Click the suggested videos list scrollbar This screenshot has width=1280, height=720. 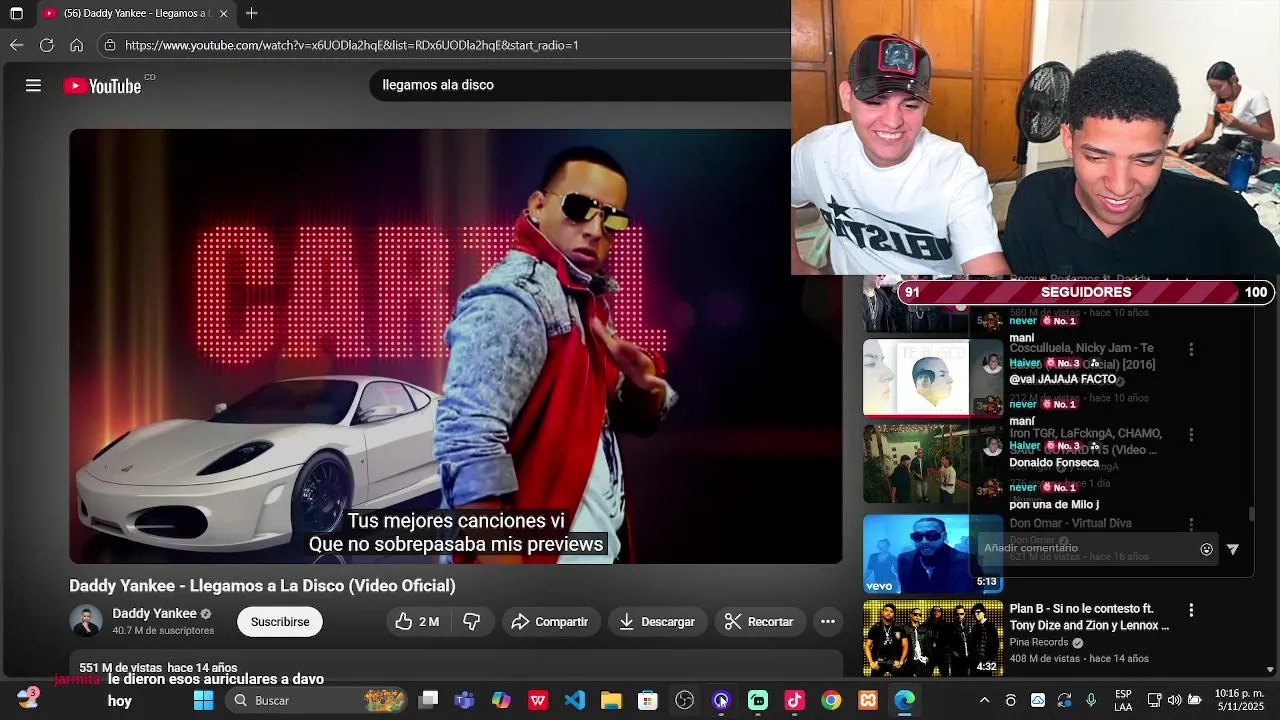[1251, 514]
